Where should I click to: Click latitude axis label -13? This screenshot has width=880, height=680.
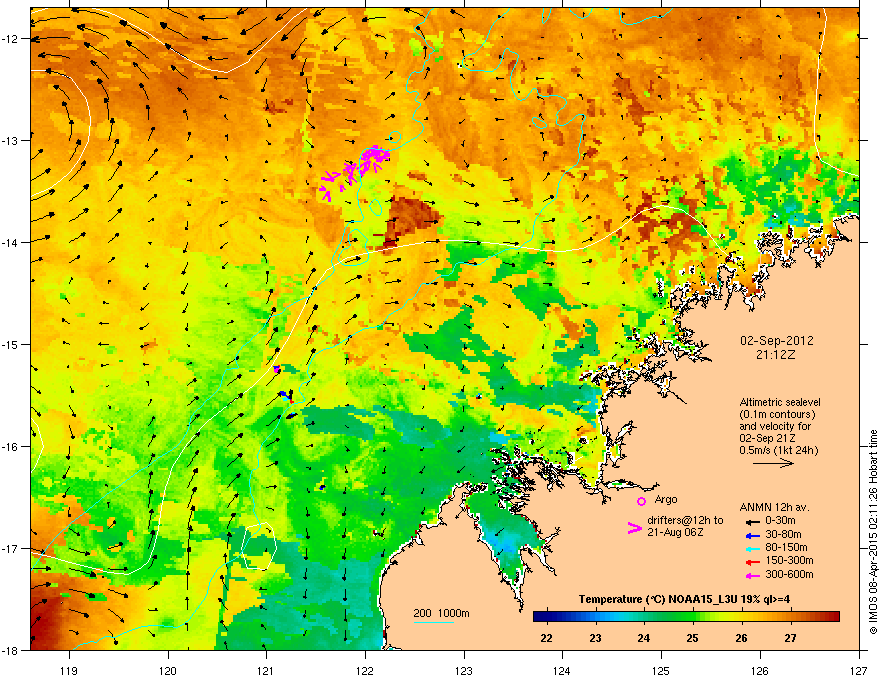[11, 141]
